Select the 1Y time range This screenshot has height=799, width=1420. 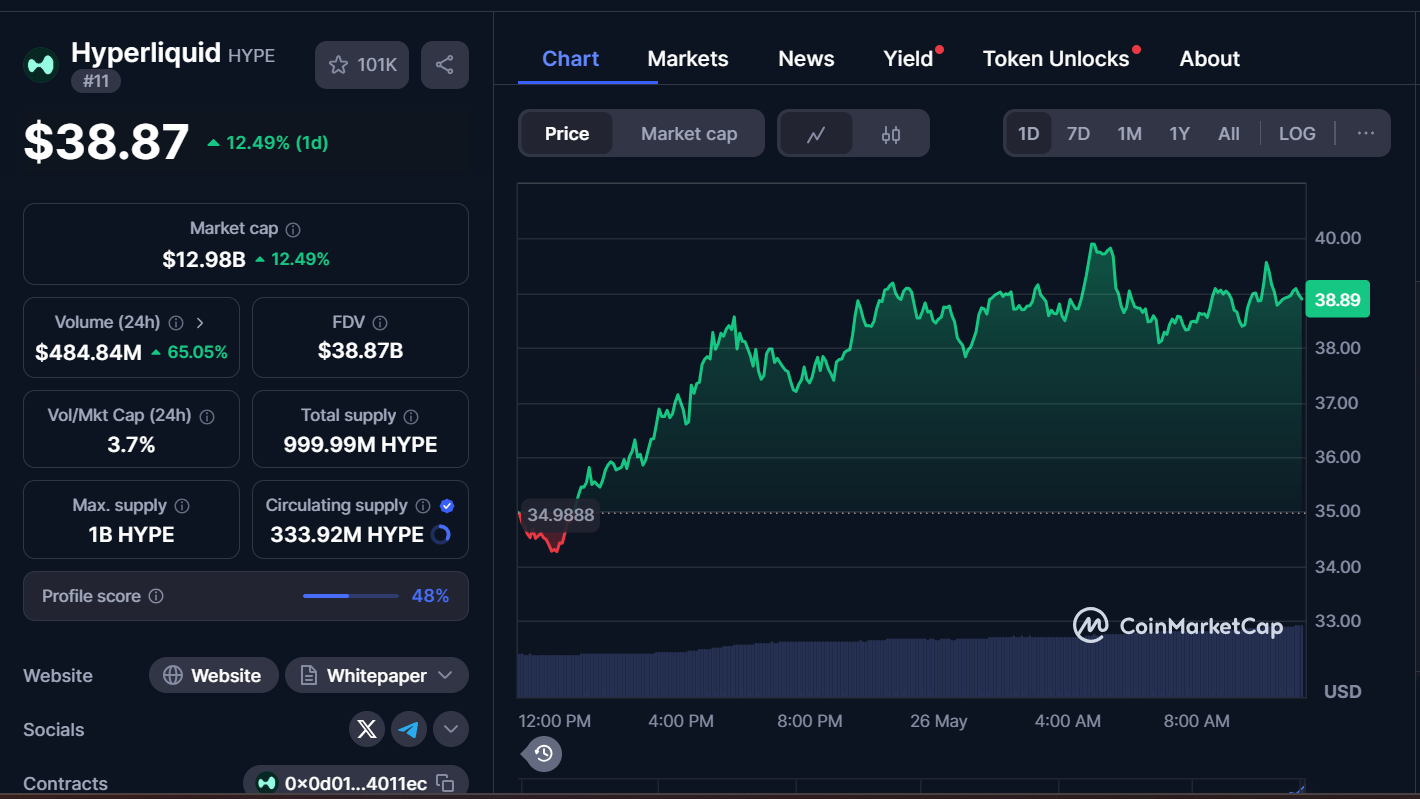(x=1179, y=134)
